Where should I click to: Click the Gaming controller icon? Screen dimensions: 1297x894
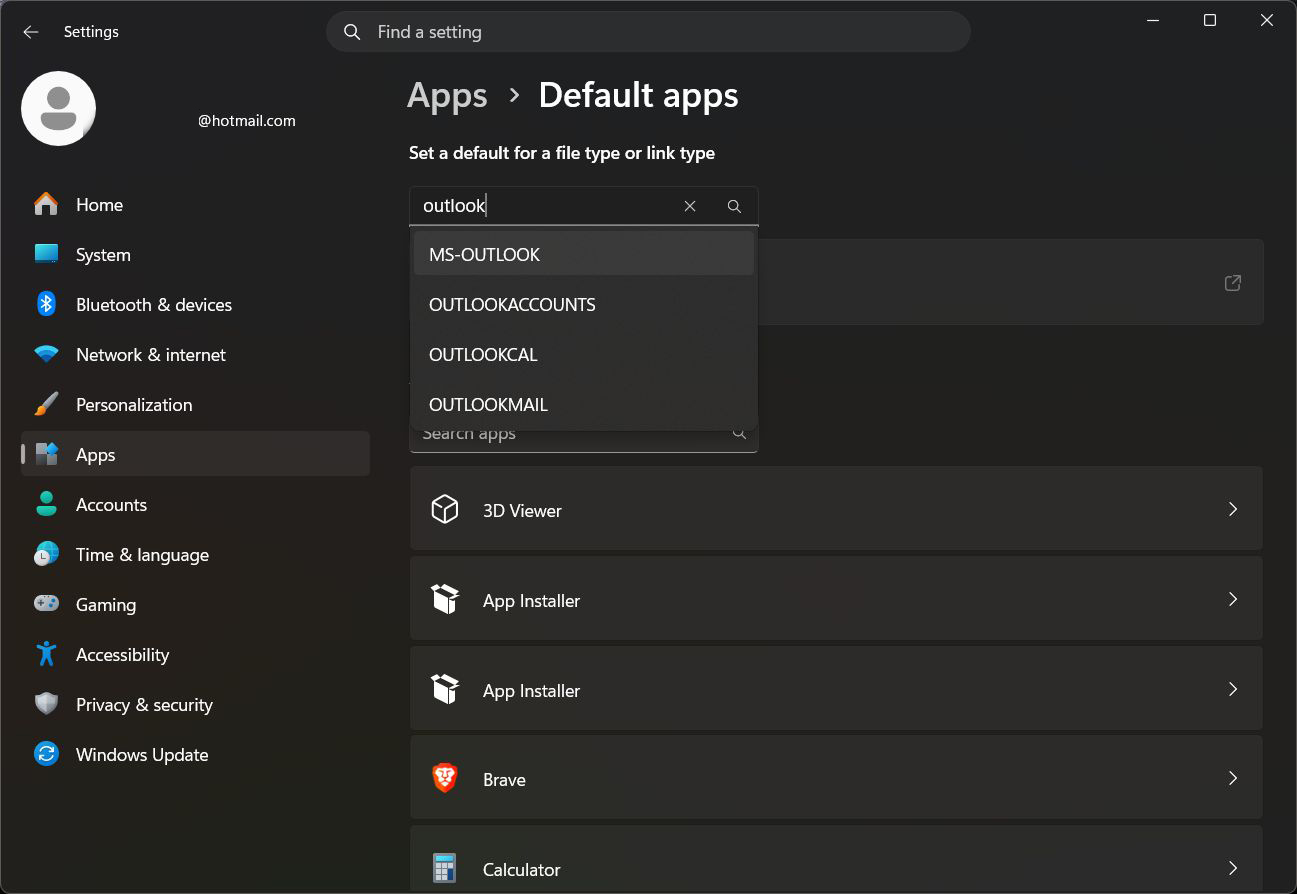pyautogui.click(x=46, y=604)
